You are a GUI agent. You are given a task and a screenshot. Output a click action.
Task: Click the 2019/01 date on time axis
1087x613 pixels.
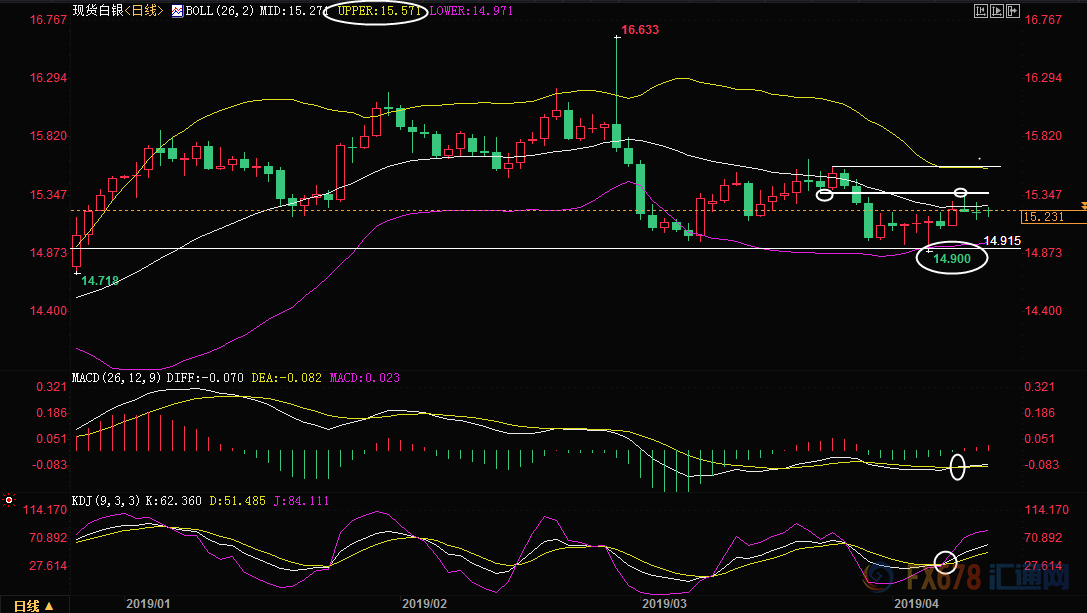pos(148,603)
